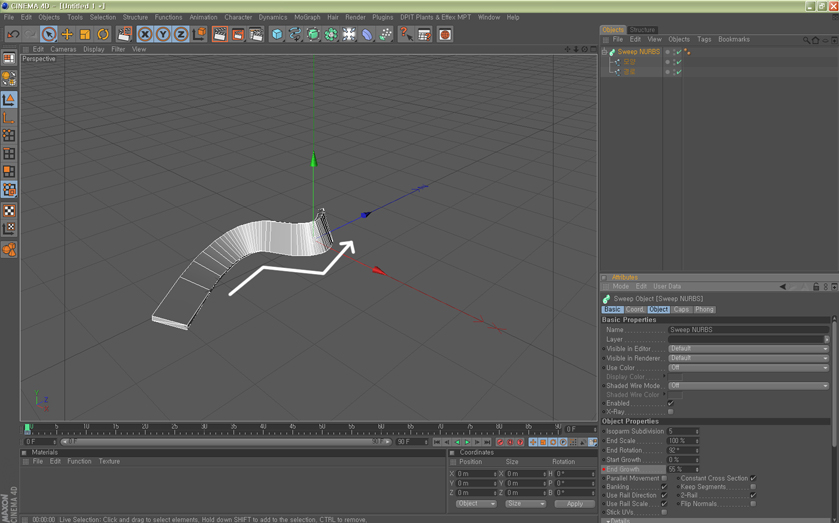
Task: Click the search icon in Objects manager
Action: tap(806, 40)
